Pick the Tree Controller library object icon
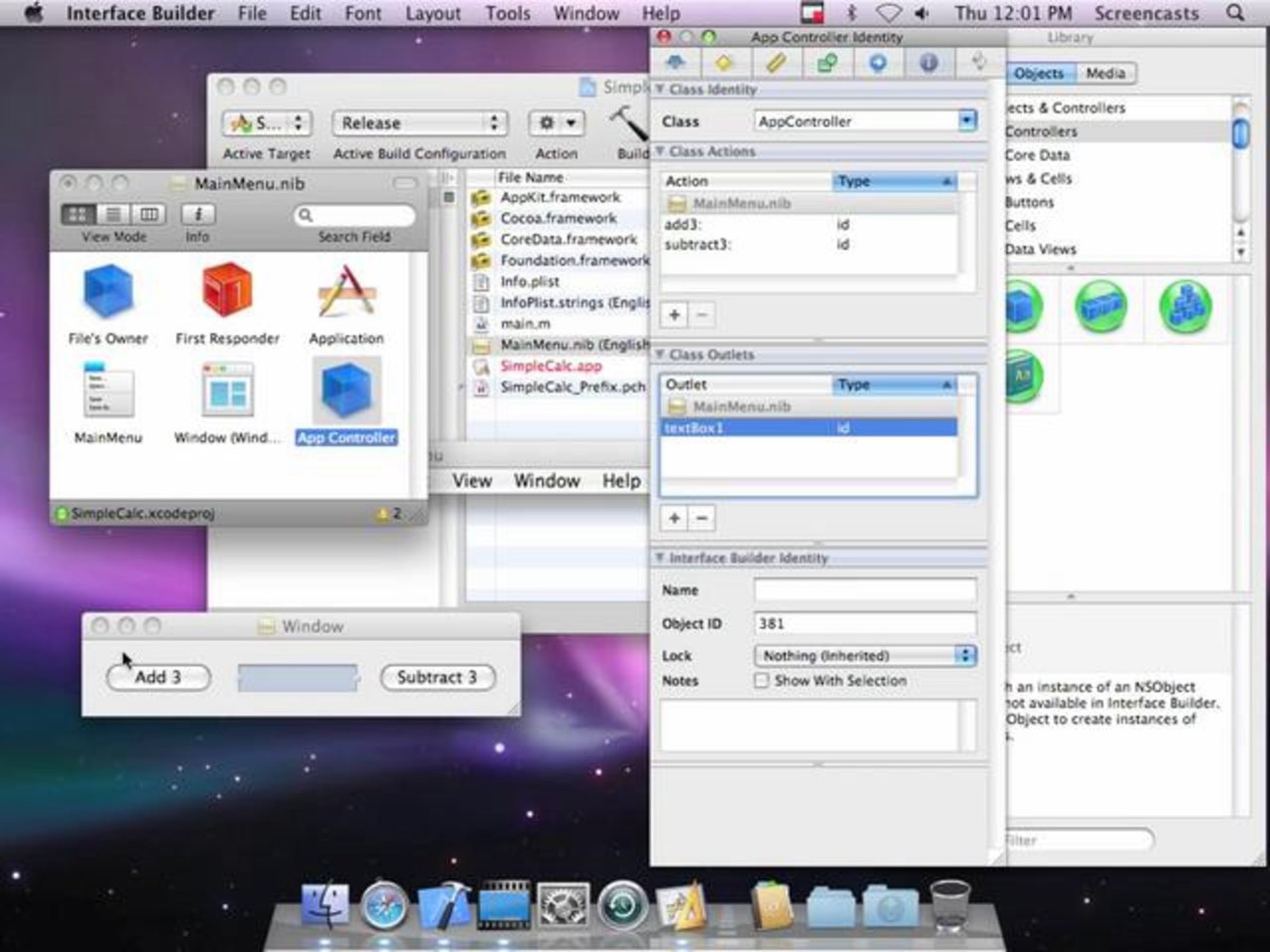1270x952 pixels. pos(1185,307)
